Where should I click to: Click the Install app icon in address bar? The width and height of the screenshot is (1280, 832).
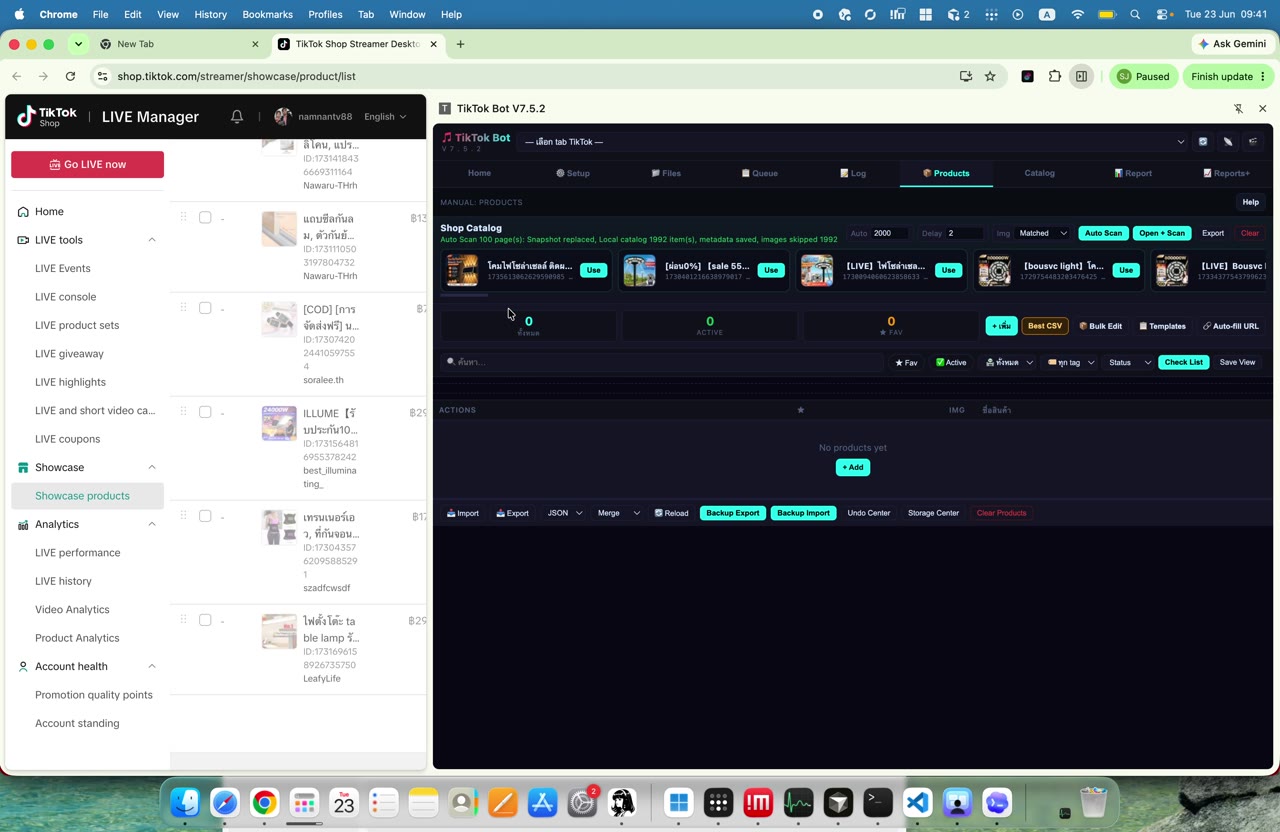tap(965, 76)
